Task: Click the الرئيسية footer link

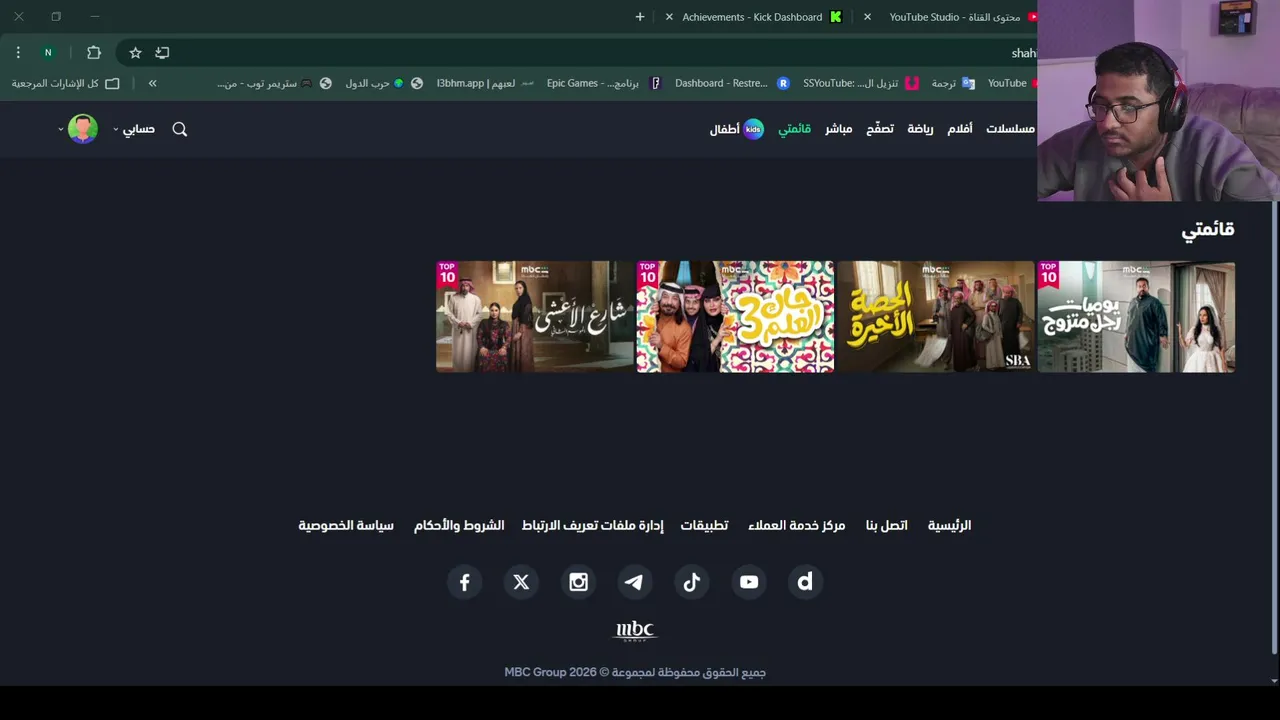Action: 949,525
